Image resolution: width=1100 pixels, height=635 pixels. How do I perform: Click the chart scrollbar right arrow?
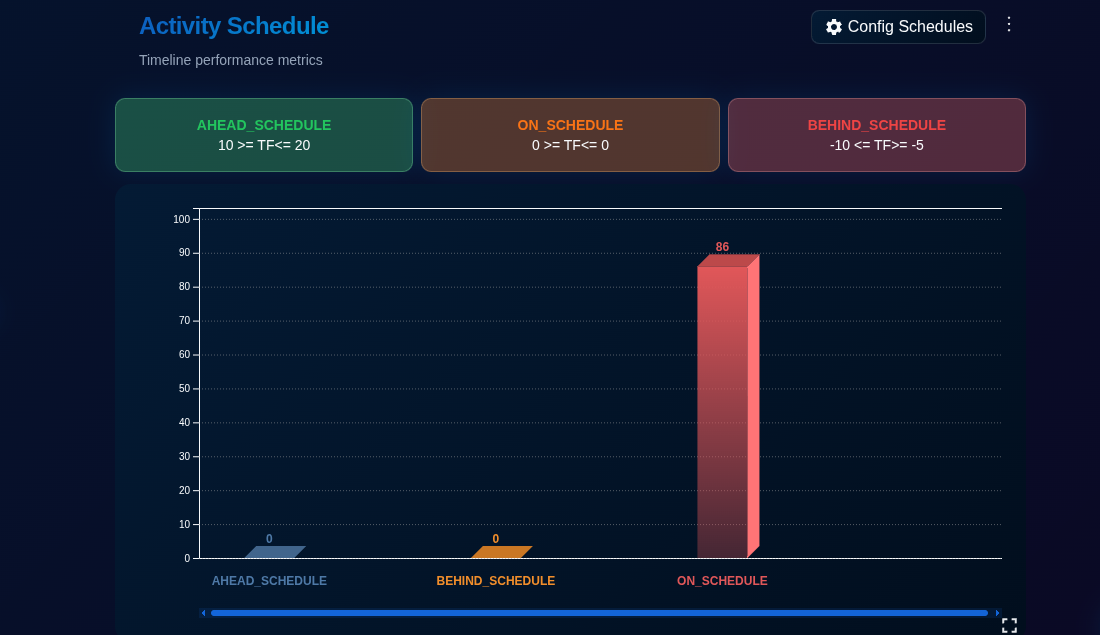point(997,613)
